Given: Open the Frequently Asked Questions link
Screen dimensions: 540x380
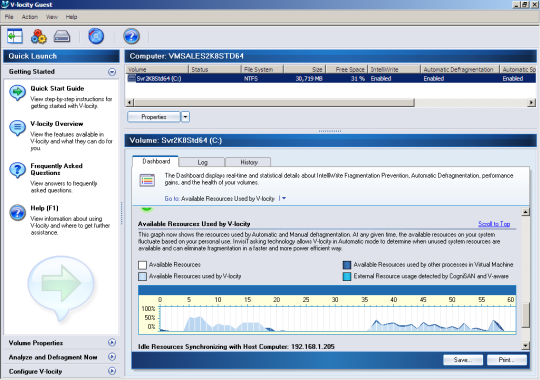Looking at the screenshot, I should pos(56,169).
